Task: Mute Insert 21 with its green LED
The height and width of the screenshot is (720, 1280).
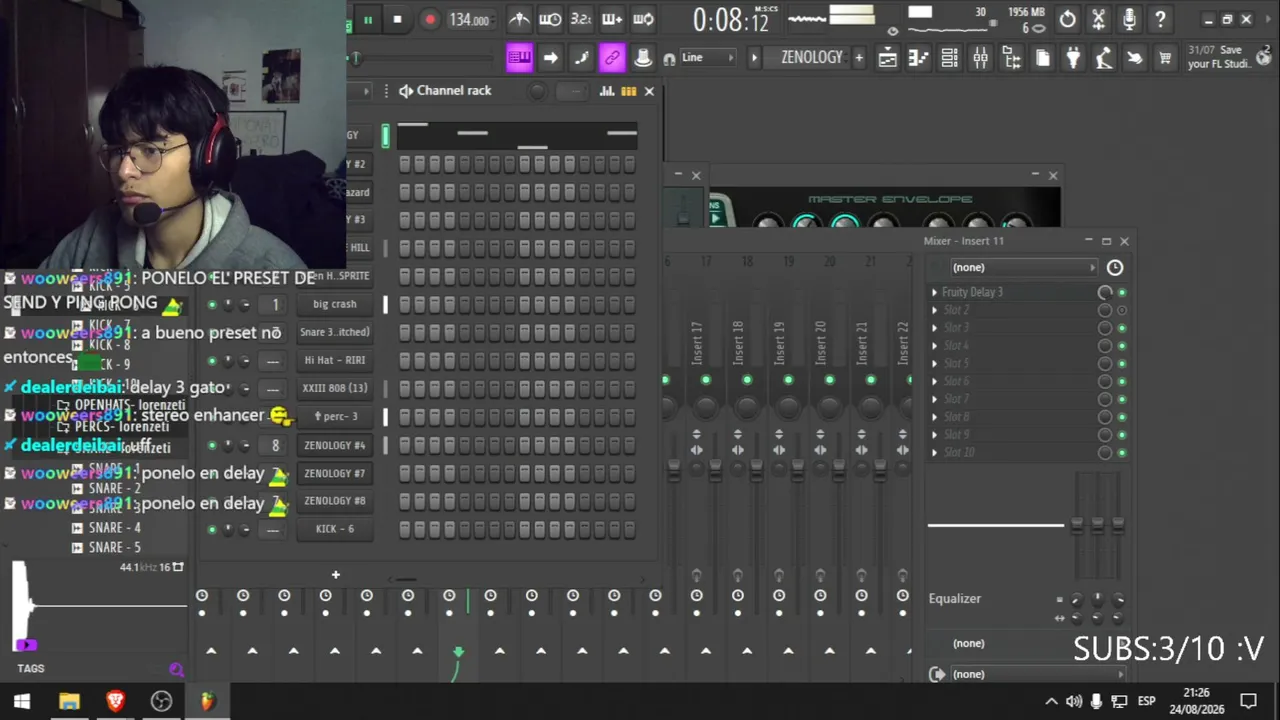Action: (x=870, y=380)
